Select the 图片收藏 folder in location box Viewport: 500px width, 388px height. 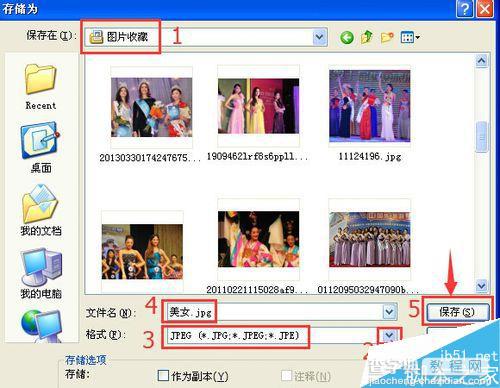[120, 37]
